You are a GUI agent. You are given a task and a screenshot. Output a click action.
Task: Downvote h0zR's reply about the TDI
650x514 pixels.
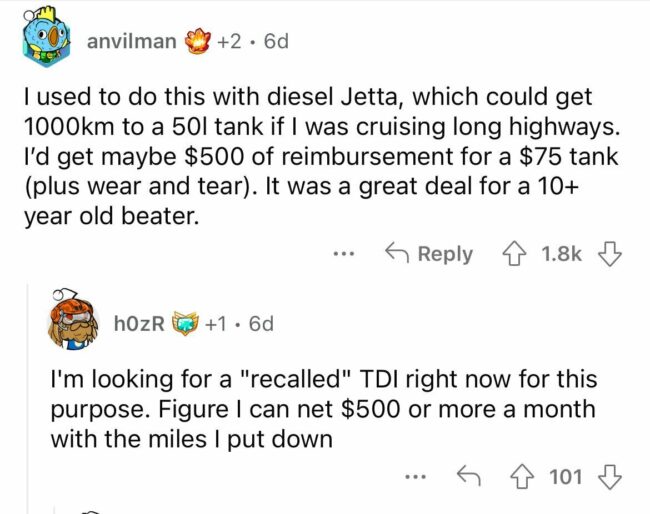coord(609,476)
